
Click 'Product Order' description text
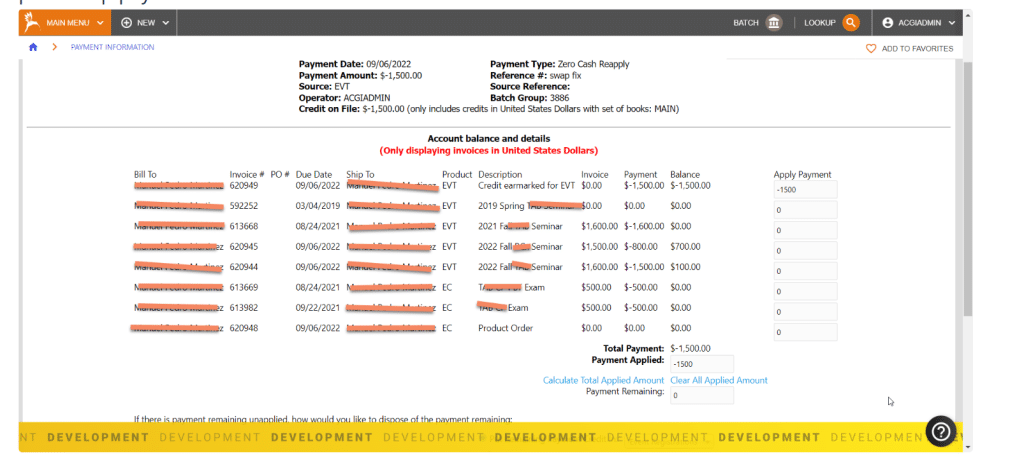(505, 328)
